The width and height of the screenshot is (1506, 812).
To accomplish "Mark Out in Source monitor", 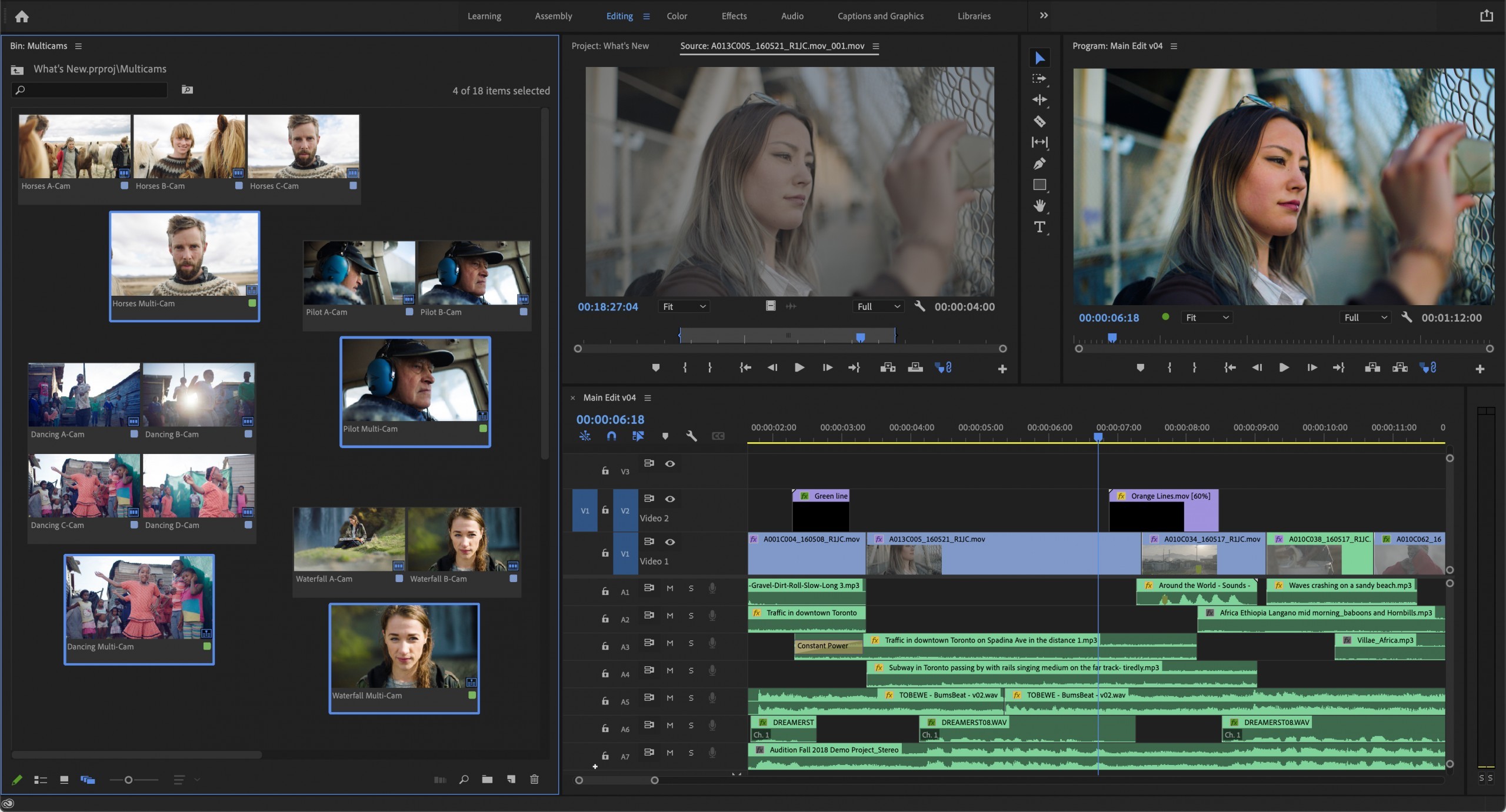I will pos(710,367).
